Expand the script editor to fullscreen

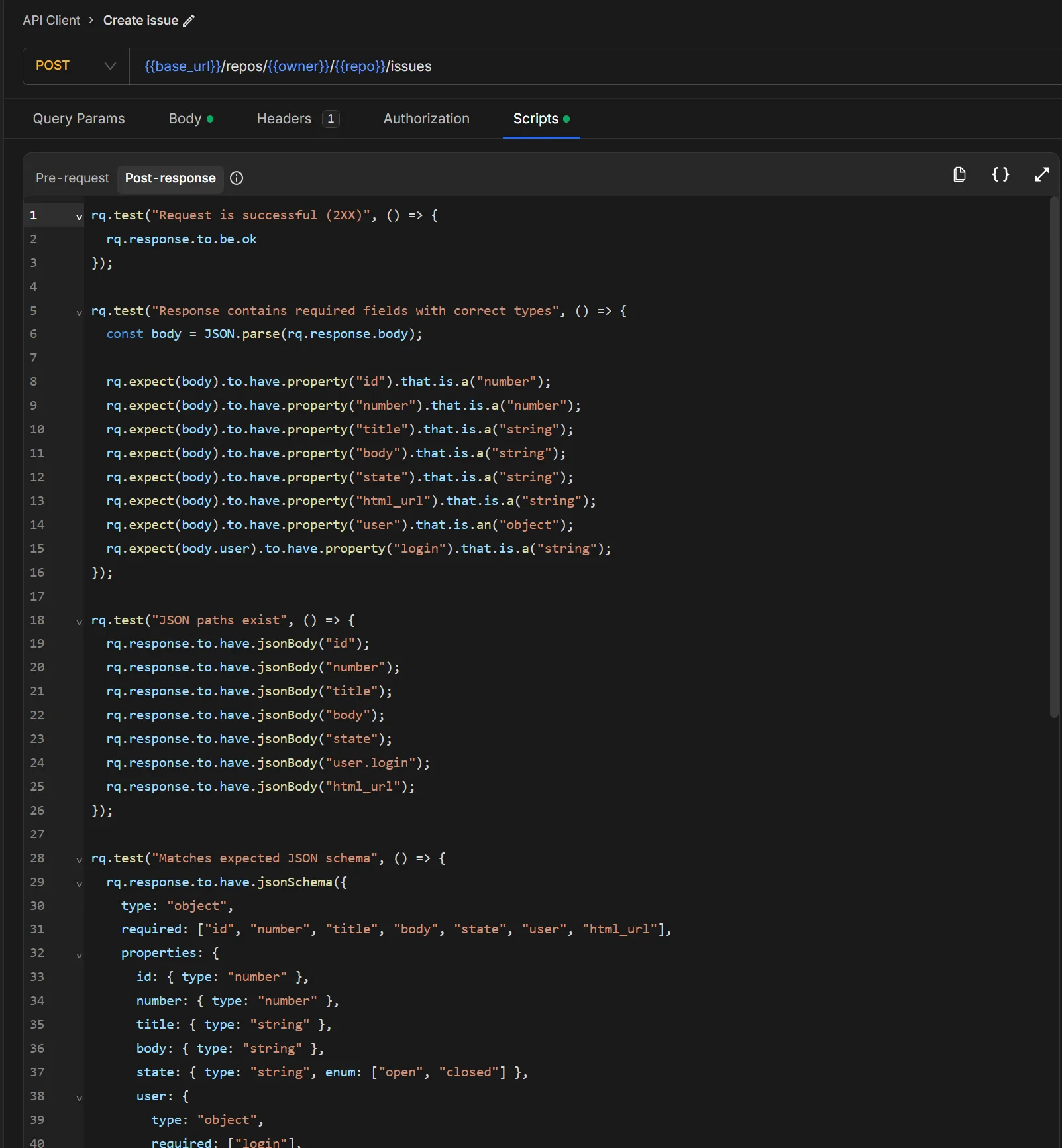[1042, 174]
